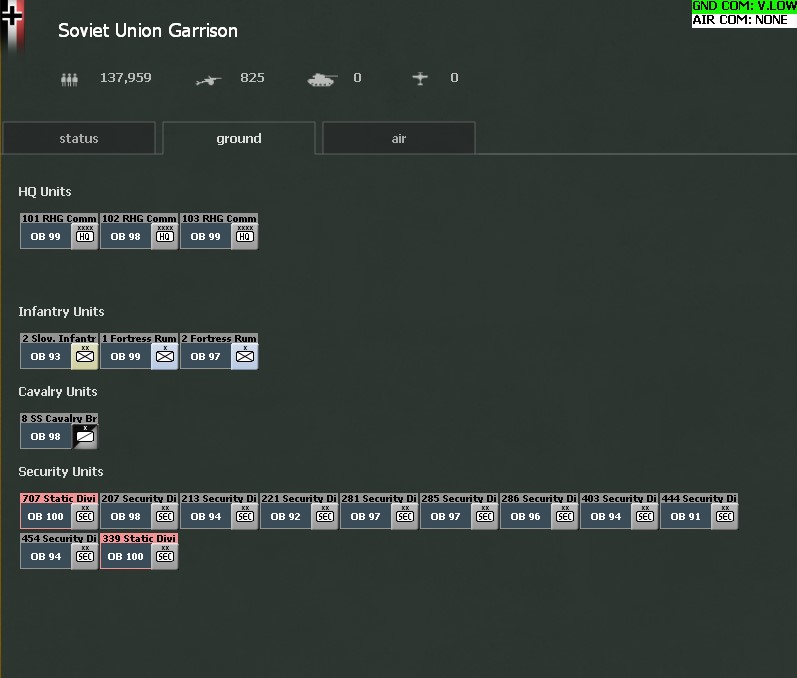The height and width of the screenshot is (678, 797).
Task: Open OB 97 for 2 Fortress Rum
Action: click(205, 357)
